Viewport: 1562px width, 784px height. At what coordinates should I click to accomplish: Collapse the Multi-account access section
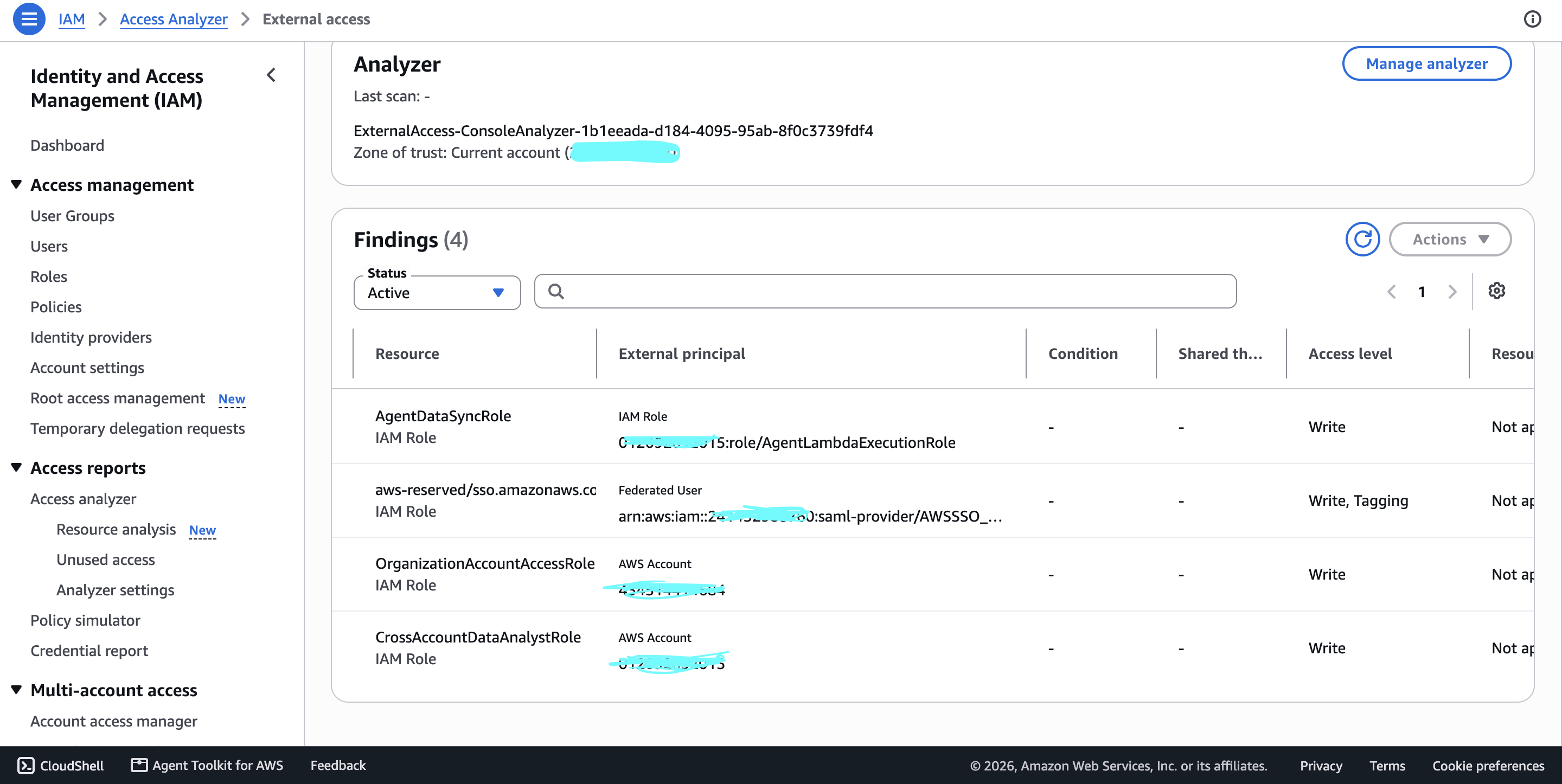tap(16, 690)
